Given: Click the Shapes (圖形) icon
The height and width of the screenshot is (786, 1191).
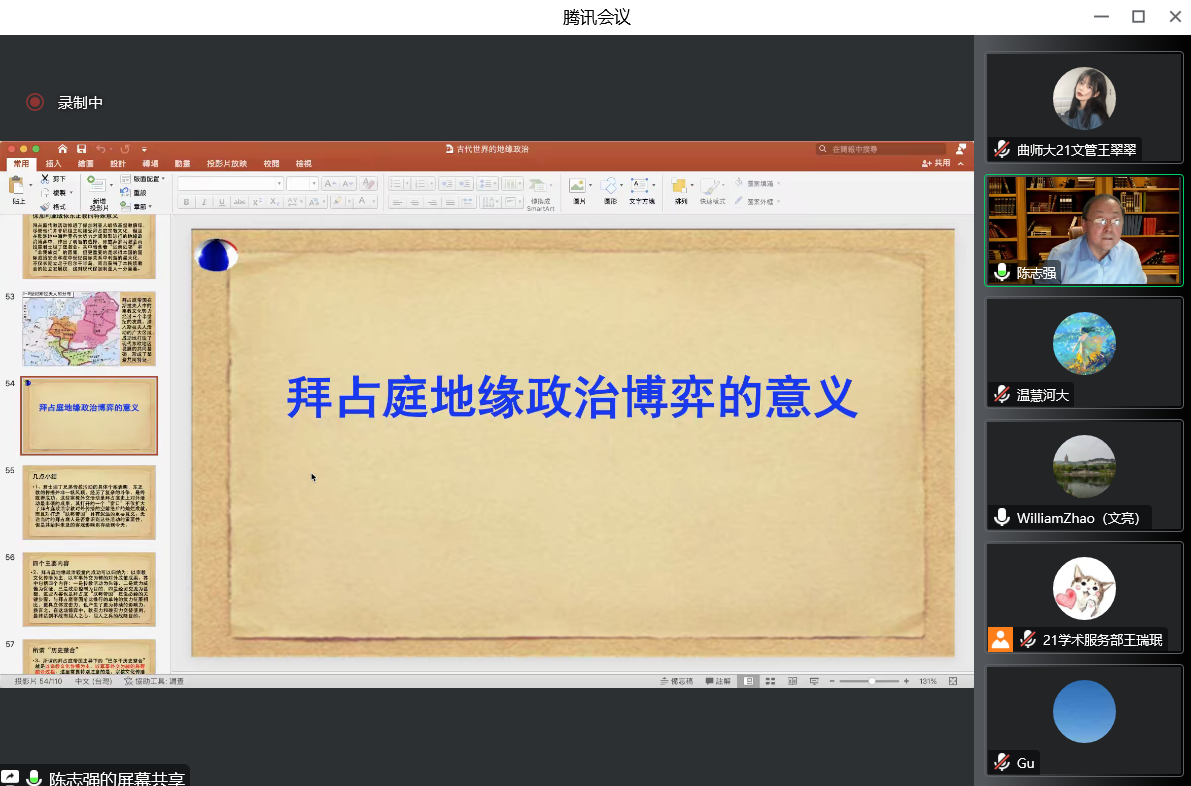Looking at the screenshot, I should (610, 187).
